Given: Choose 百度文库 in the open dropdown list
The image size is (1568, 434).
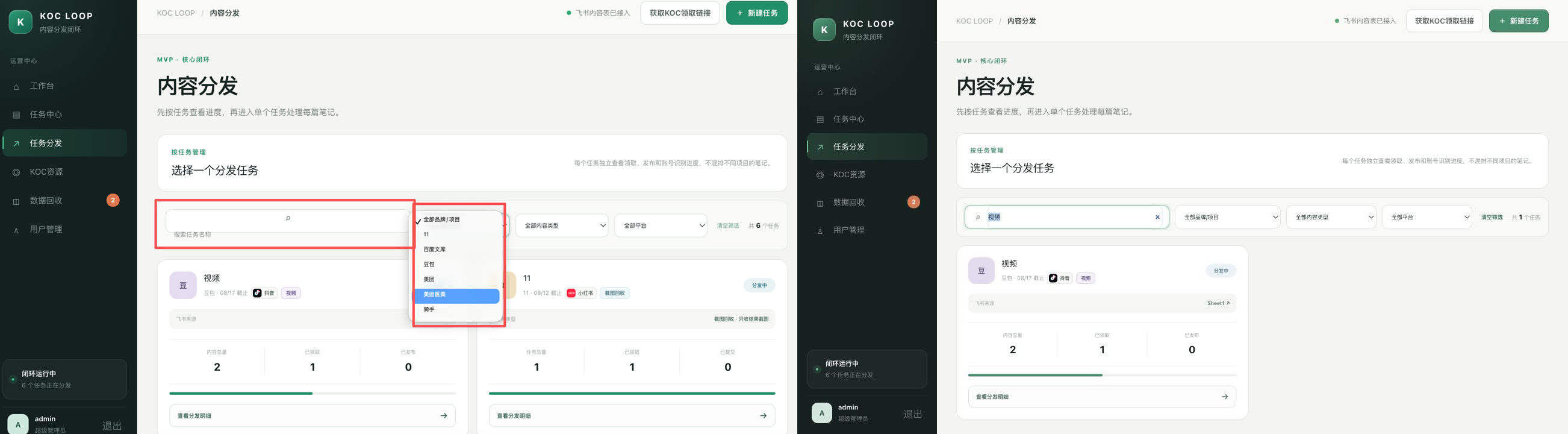Looking at the screenshot, I should tap(456, 250).
